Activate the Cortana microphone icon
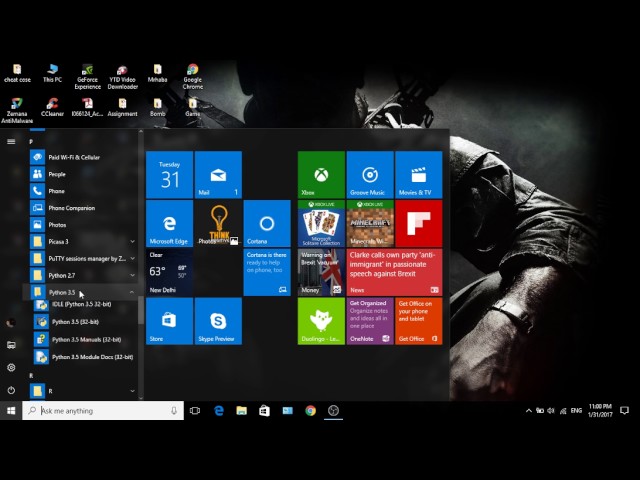 (174, 411)
